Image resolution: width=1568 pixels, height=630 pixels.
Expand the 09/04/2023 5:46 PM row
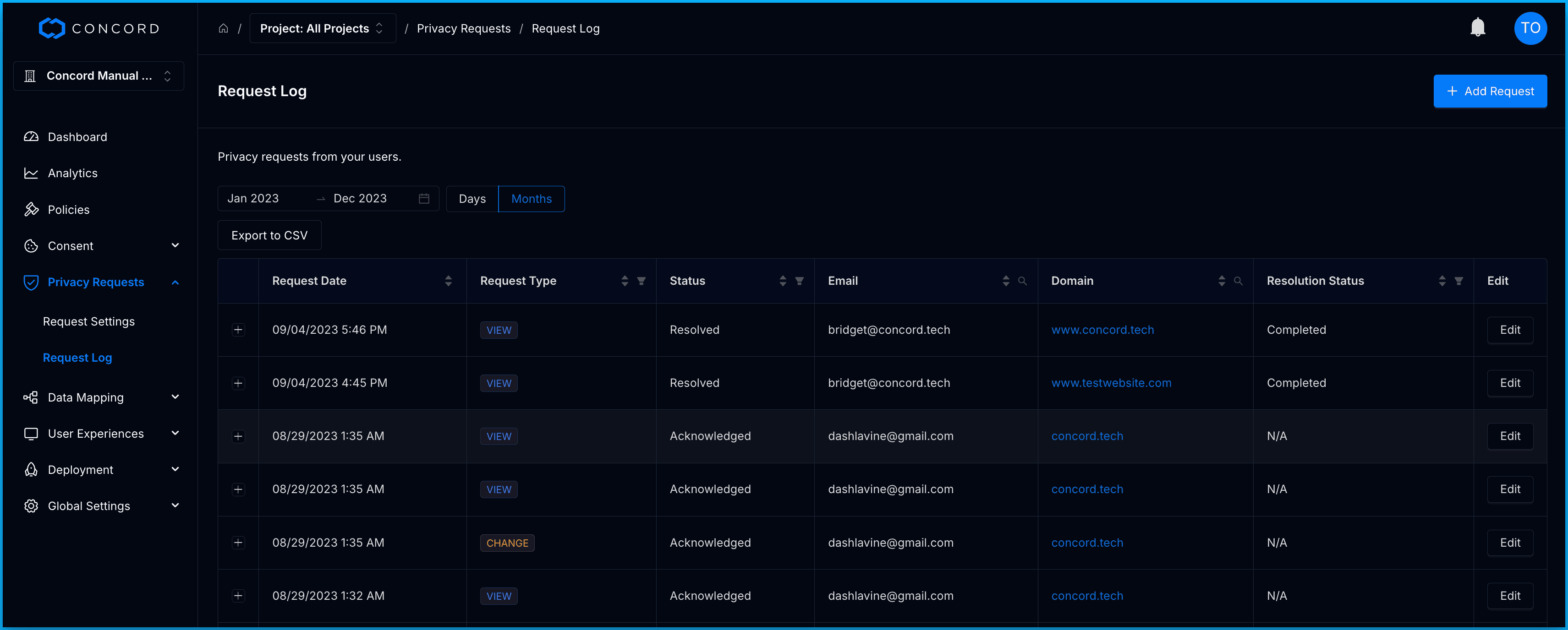click(238, 330)
